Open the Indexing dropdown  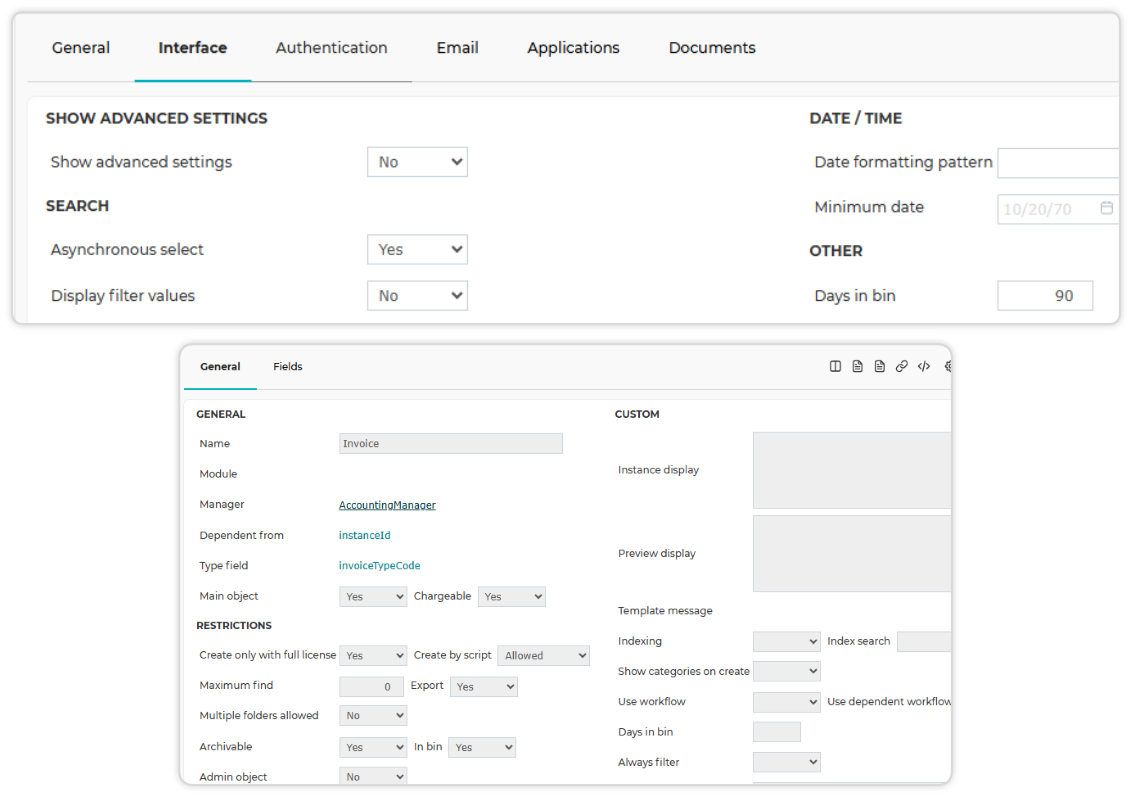tap(787, 641)
